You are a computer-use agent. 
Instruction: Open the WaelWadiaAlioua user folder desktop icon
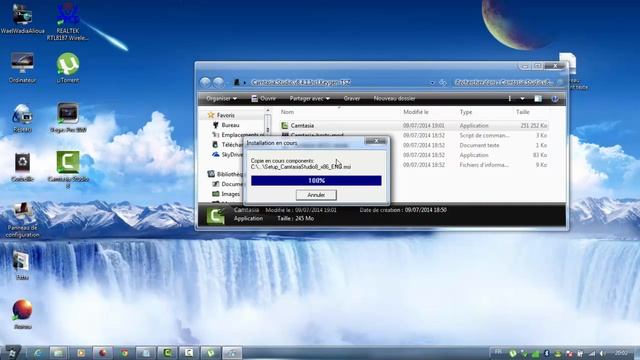[x=22, y=18]
